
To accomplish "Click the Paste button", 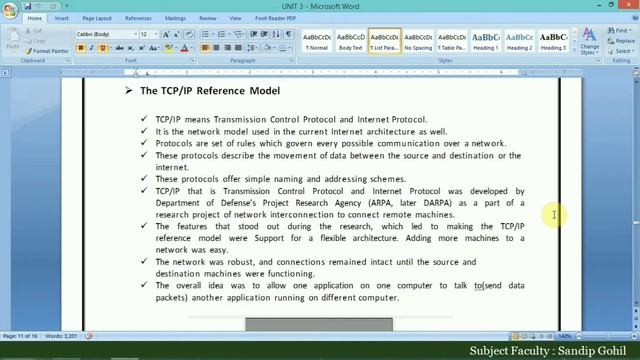I will point(13,40).
